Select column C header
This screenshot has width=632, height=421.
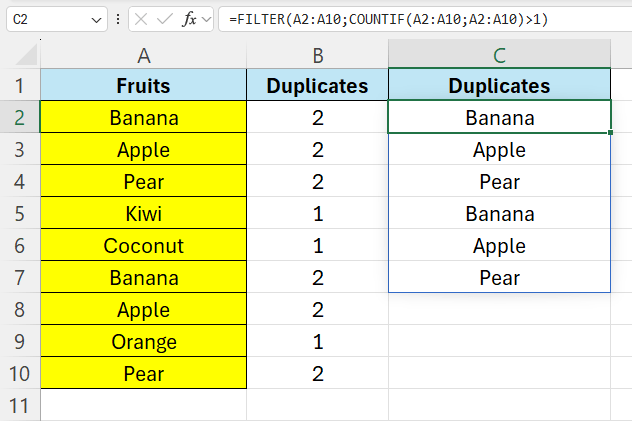click(499, 55)
